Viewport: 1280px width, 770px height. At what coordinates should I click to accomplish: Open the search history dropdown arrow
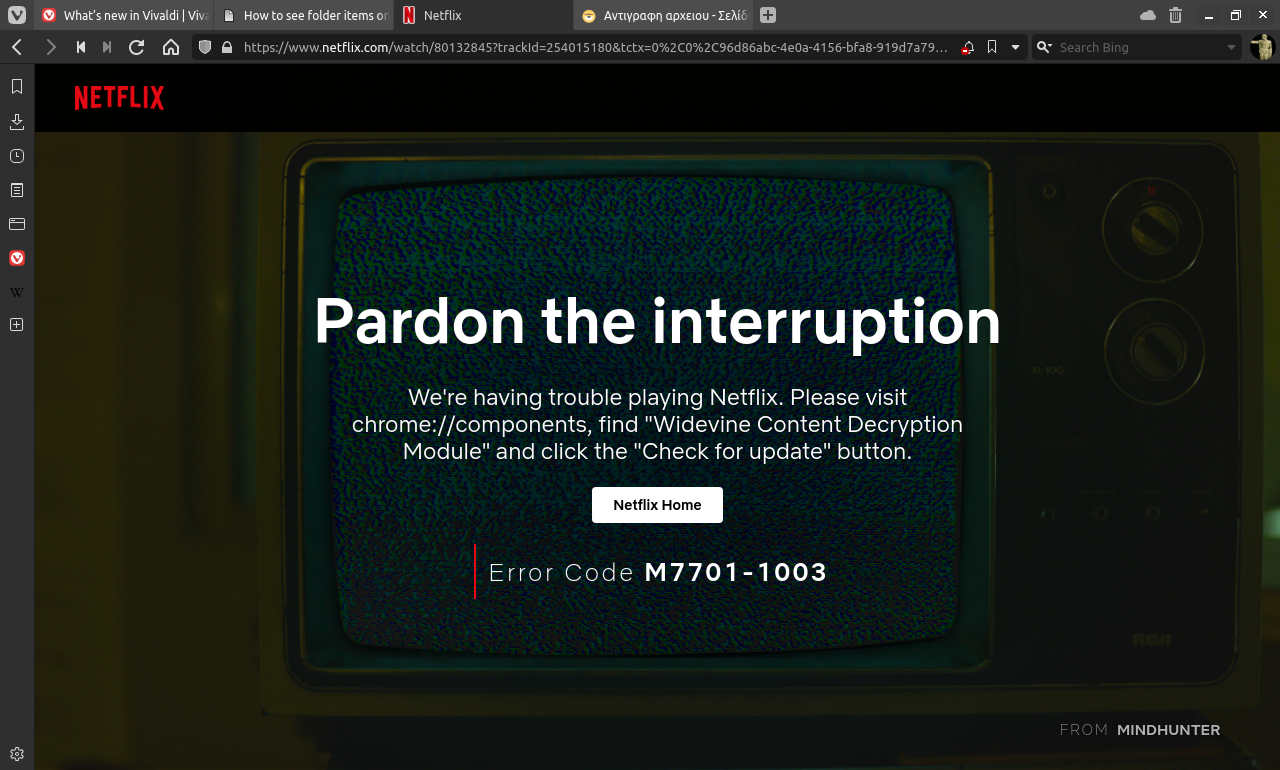point(1231,47)
